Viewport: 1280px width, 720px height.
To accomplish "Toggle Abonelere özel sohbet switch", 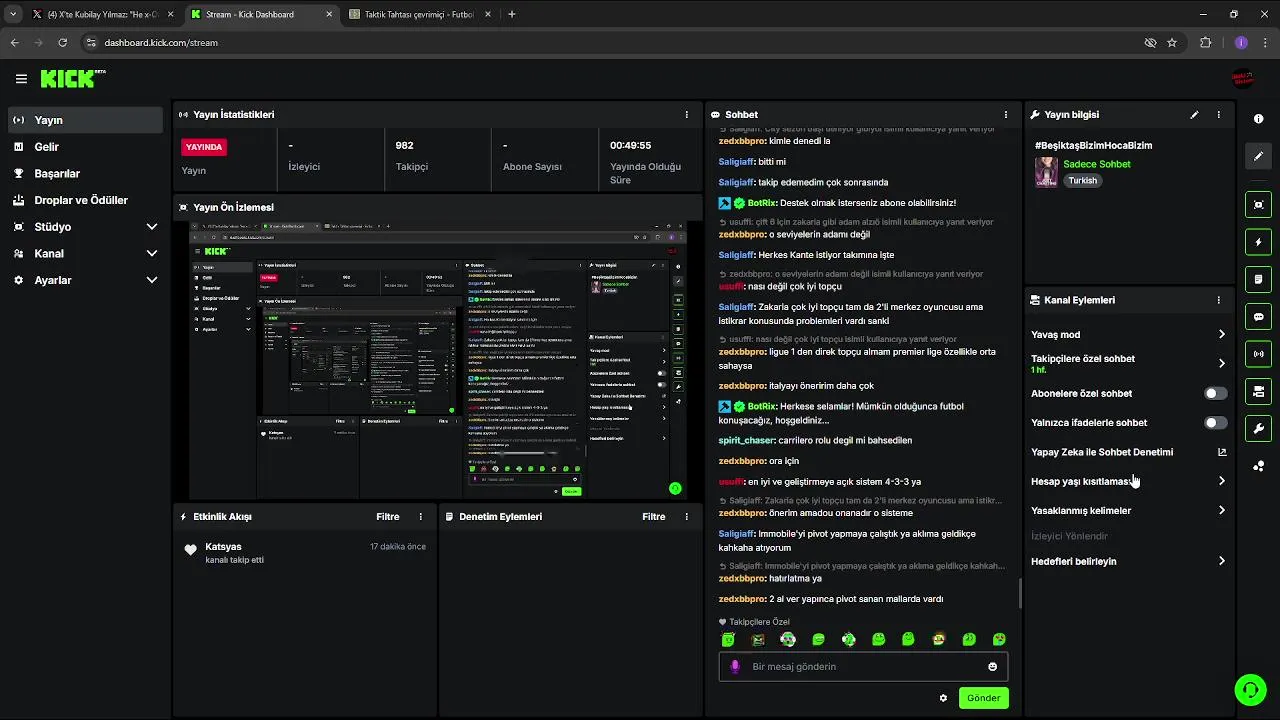I will (1215, 394).
